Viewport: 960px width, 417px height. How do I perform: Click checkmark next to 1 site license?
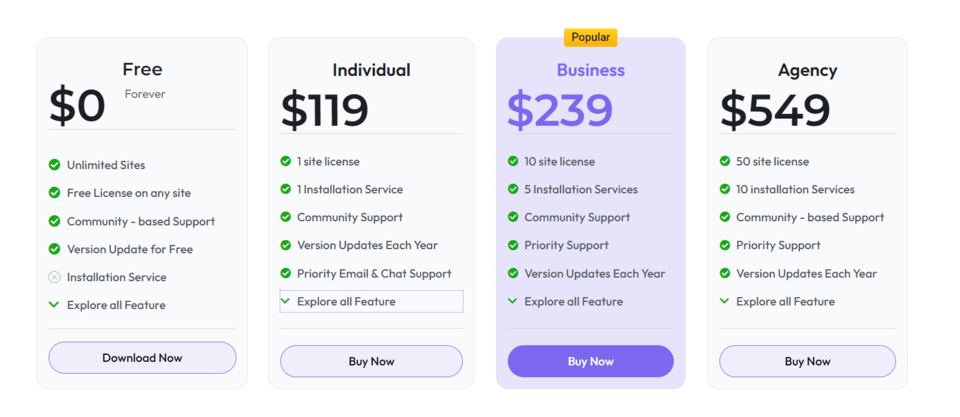point(286,161)
